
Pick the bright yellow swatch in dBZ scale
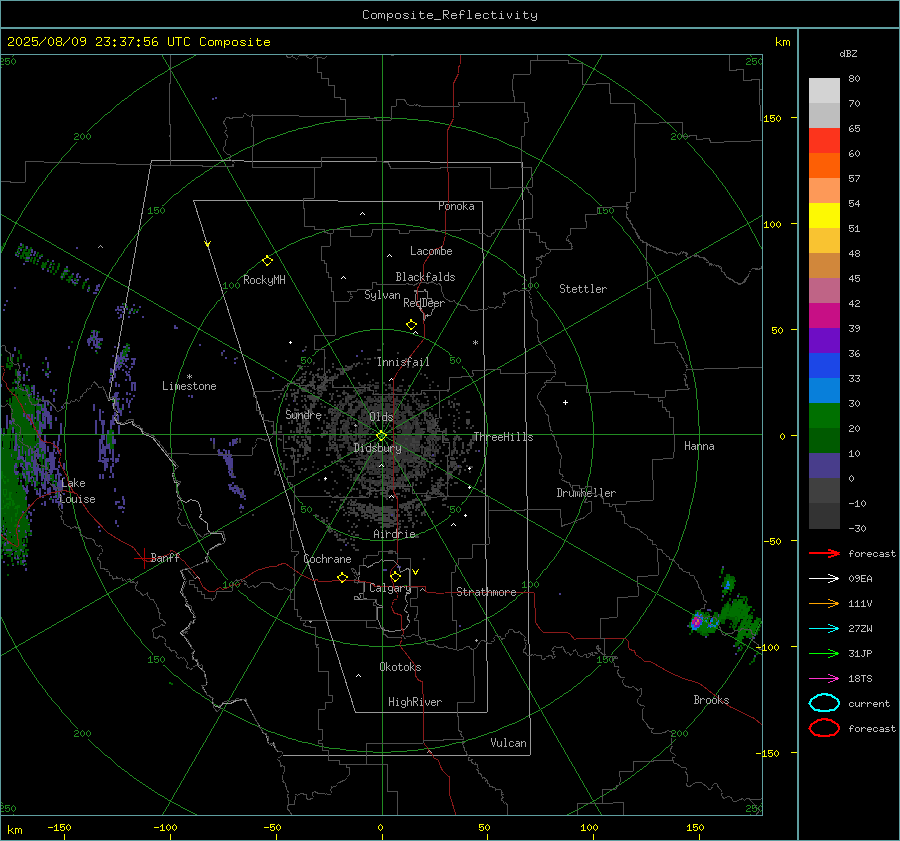click(824, 215)
